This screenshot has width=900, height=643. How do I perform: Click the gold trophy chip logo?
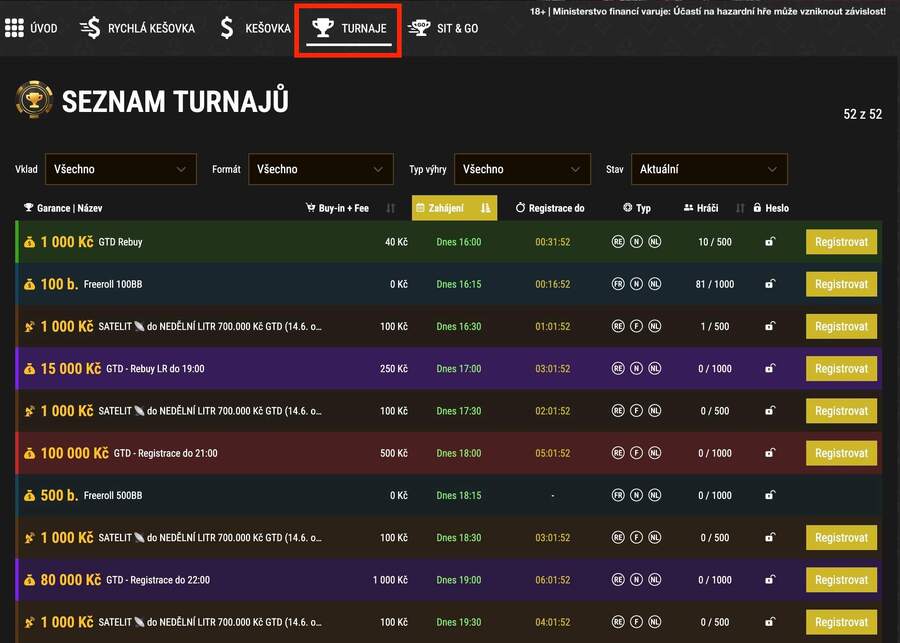(x=34, y=100)
